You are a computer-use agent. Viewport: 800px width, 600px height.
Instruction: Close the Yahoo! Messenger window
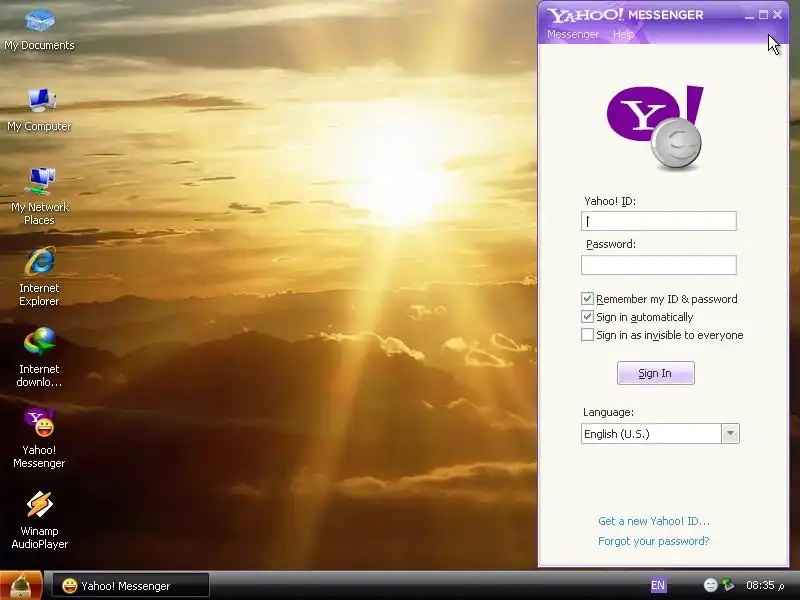[x=778, y=15]
